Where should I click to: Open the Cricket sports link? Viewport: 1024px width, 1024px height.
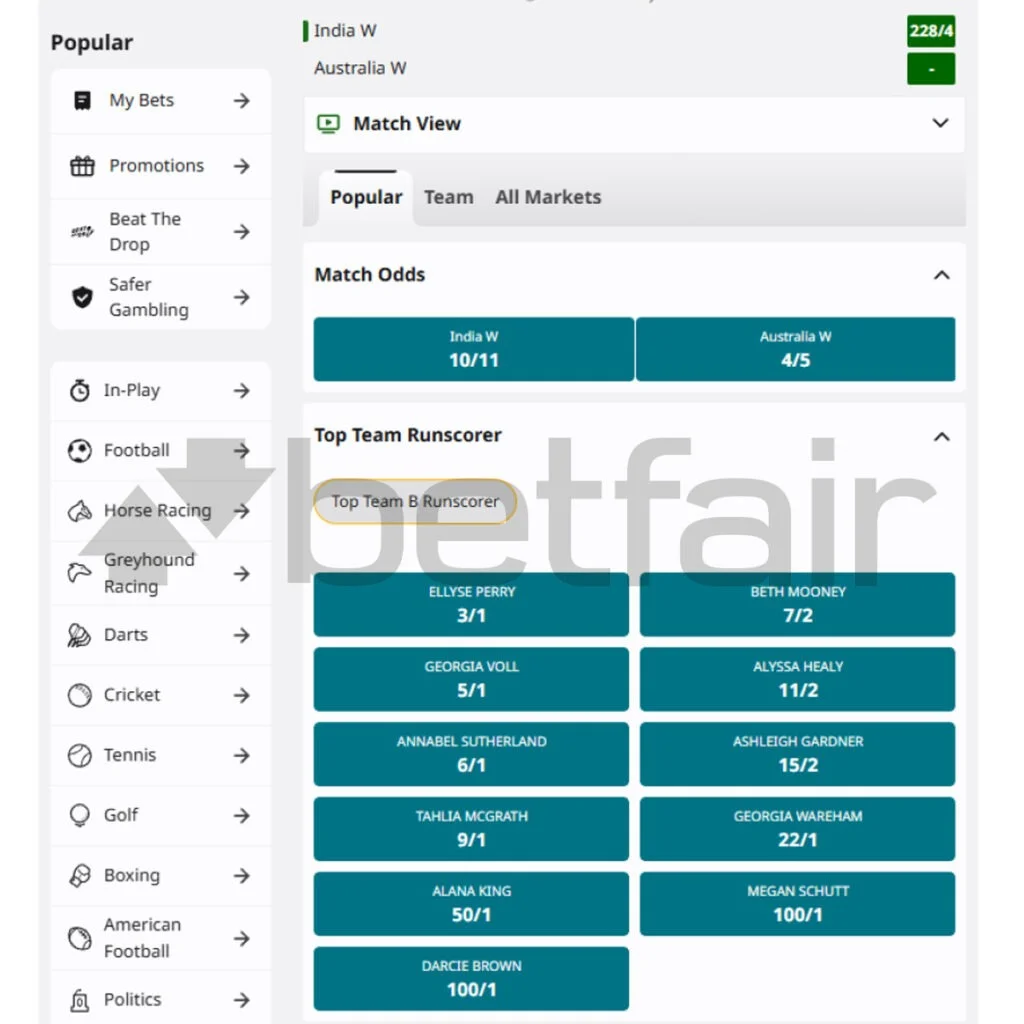pos(132,695)
